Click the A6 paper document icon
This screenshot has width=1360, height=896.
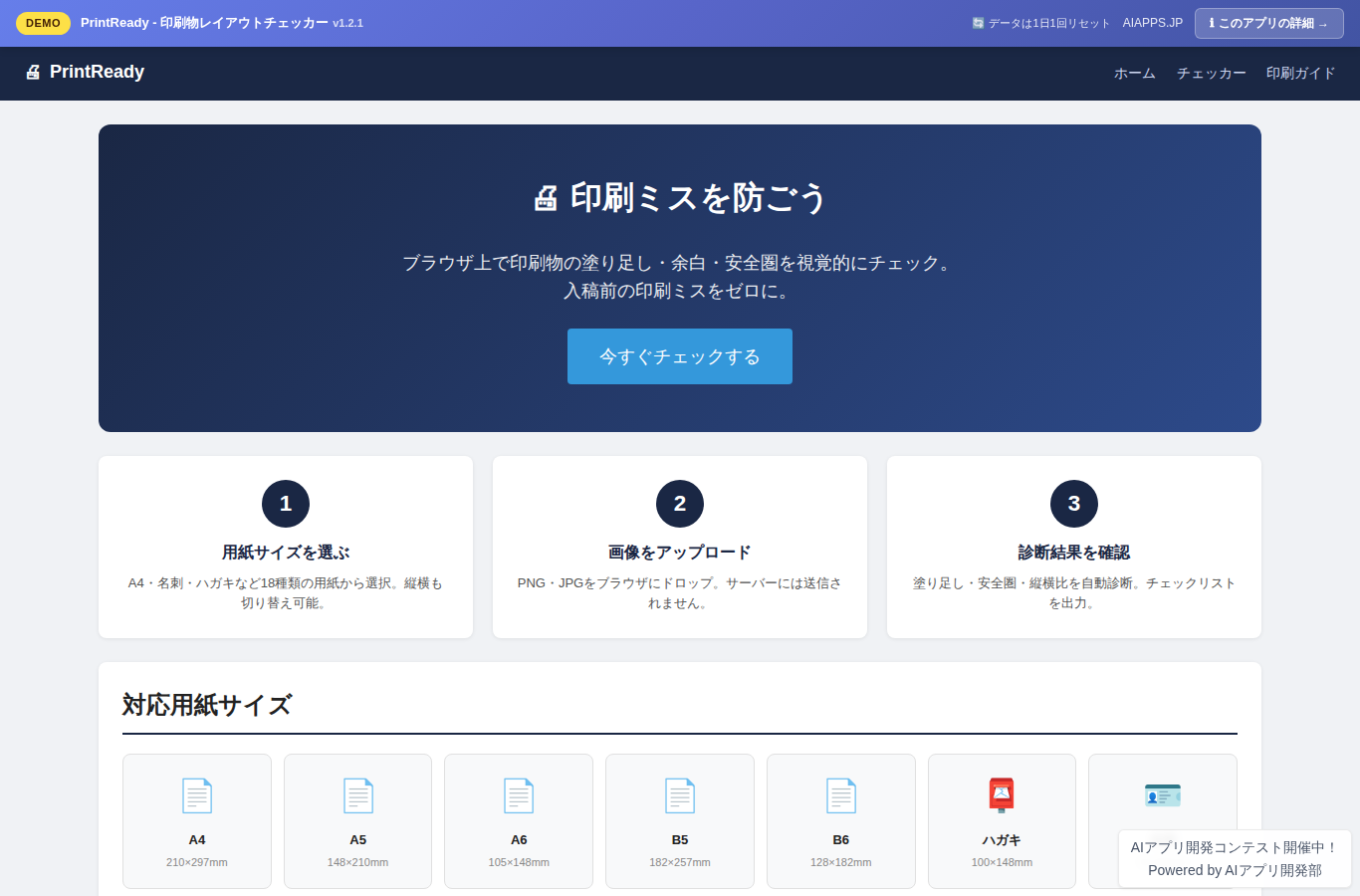click(x=519, y=795)
